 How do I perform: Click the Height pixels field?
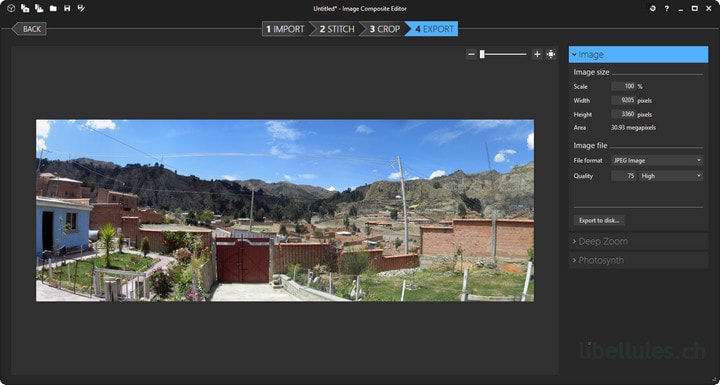point(624,114)
